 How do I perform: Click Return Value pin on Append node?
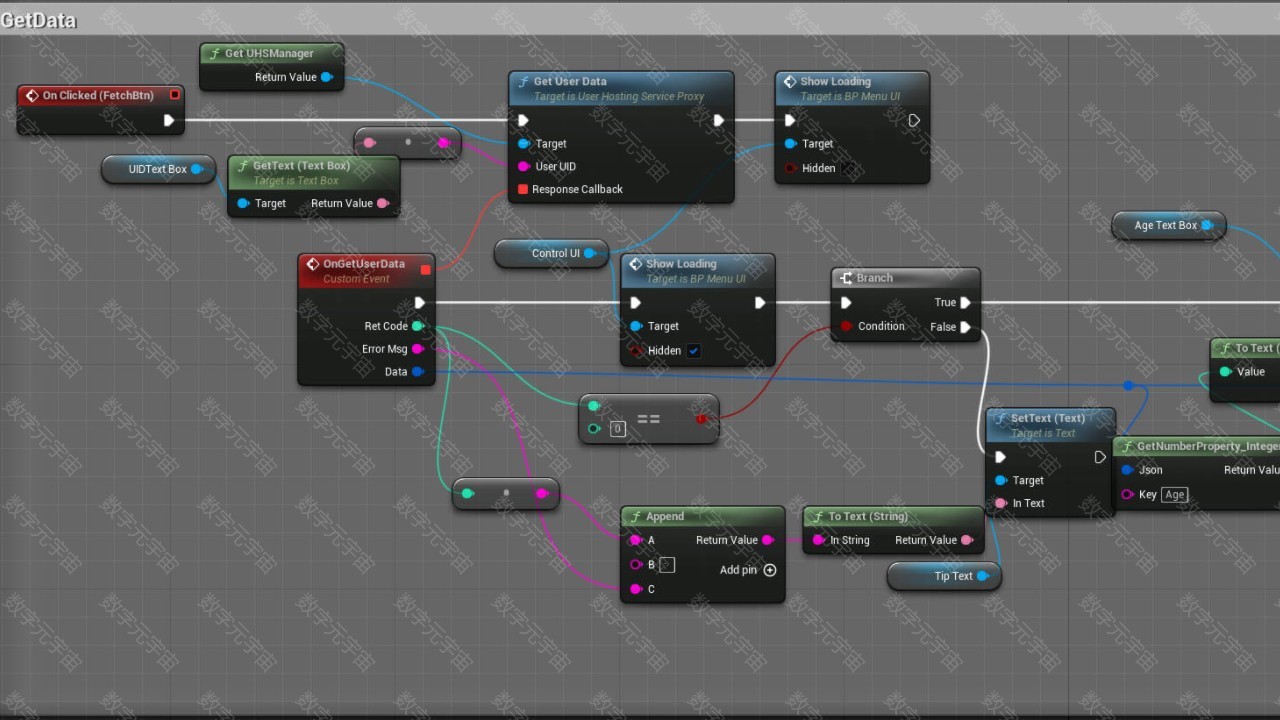768,540
